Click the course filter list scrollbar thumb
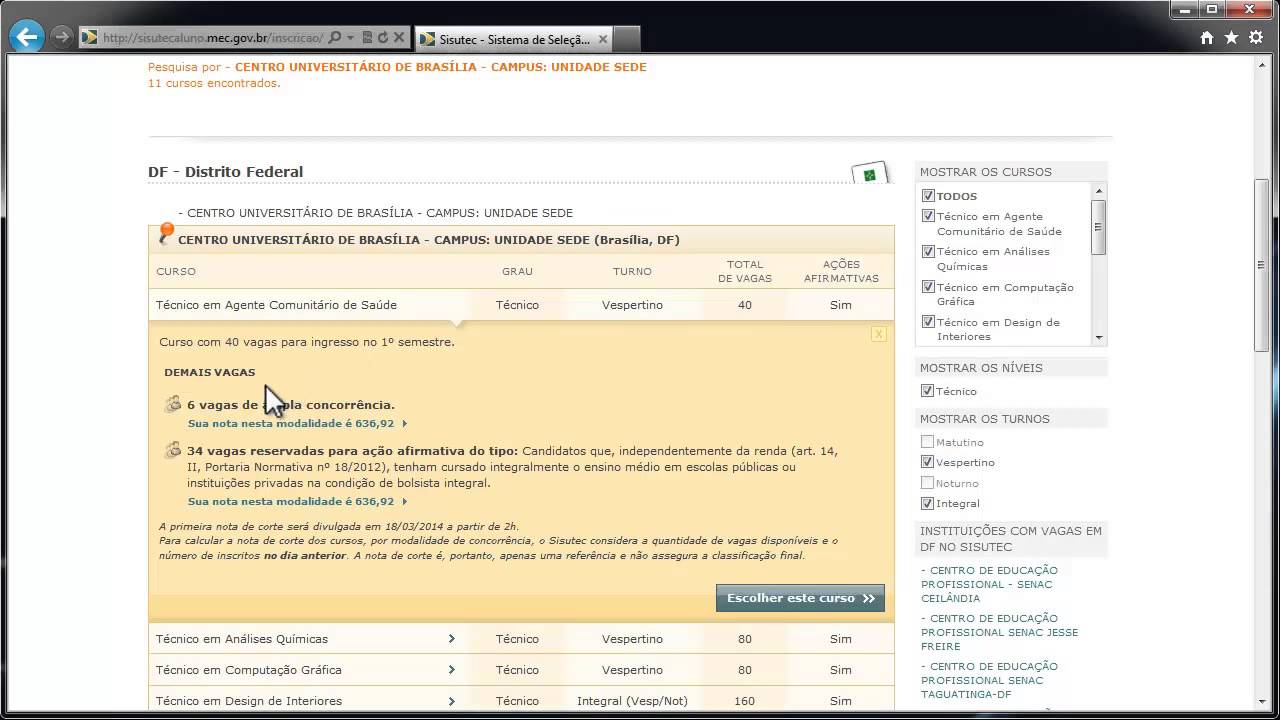1280x720 pixels. point(1098,227)
